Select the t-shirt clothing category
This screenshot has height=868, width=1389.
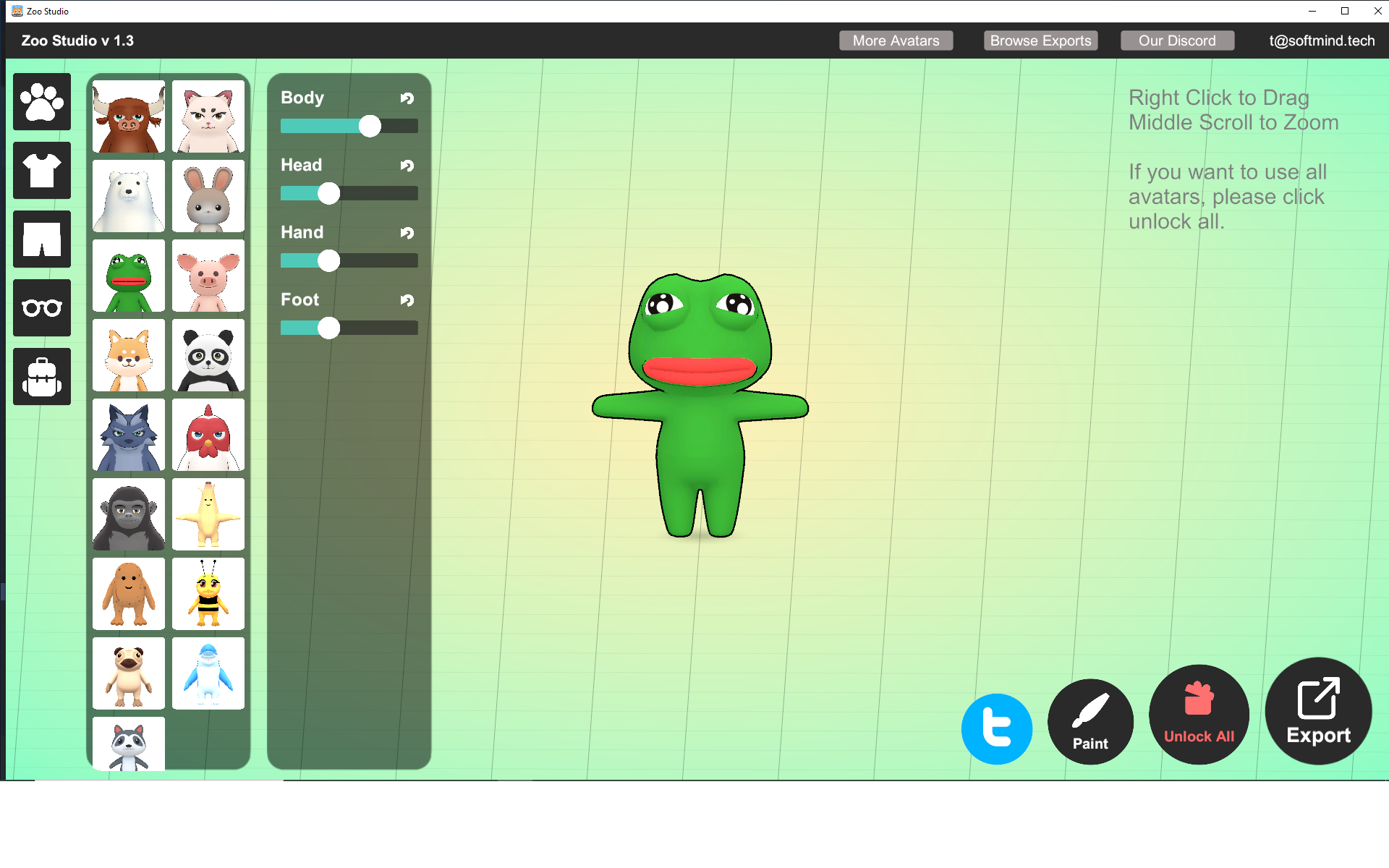(x=42, y=171)
